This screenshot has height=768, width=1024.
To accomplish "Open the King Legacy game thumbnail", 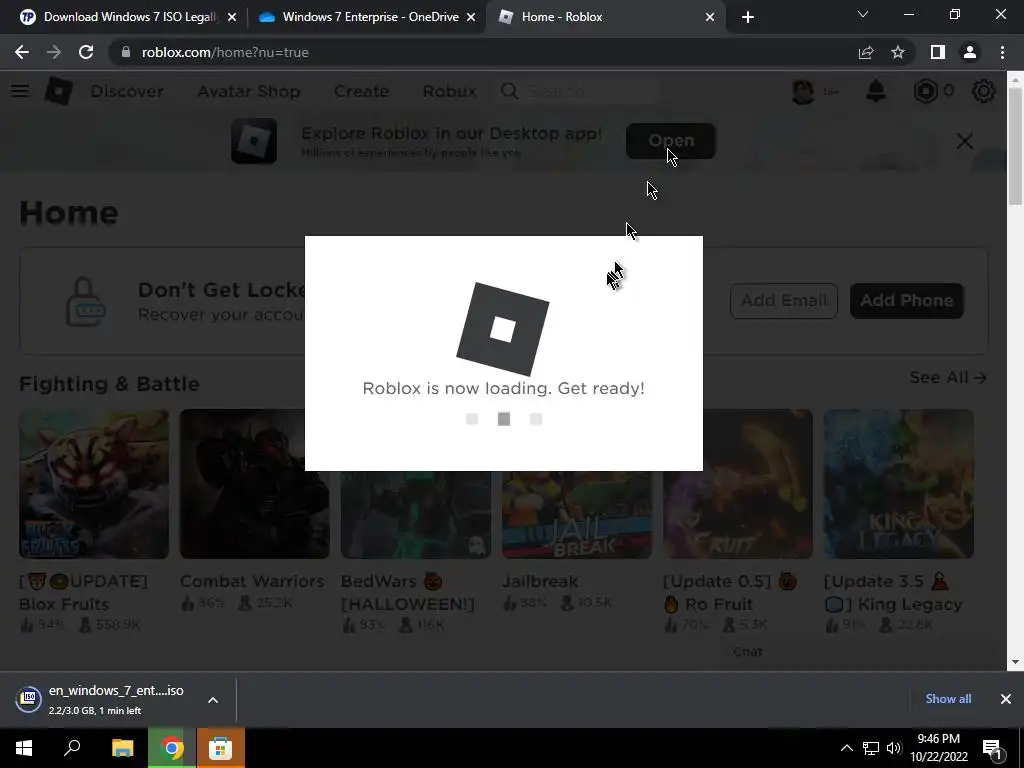I will pos(899,484).
